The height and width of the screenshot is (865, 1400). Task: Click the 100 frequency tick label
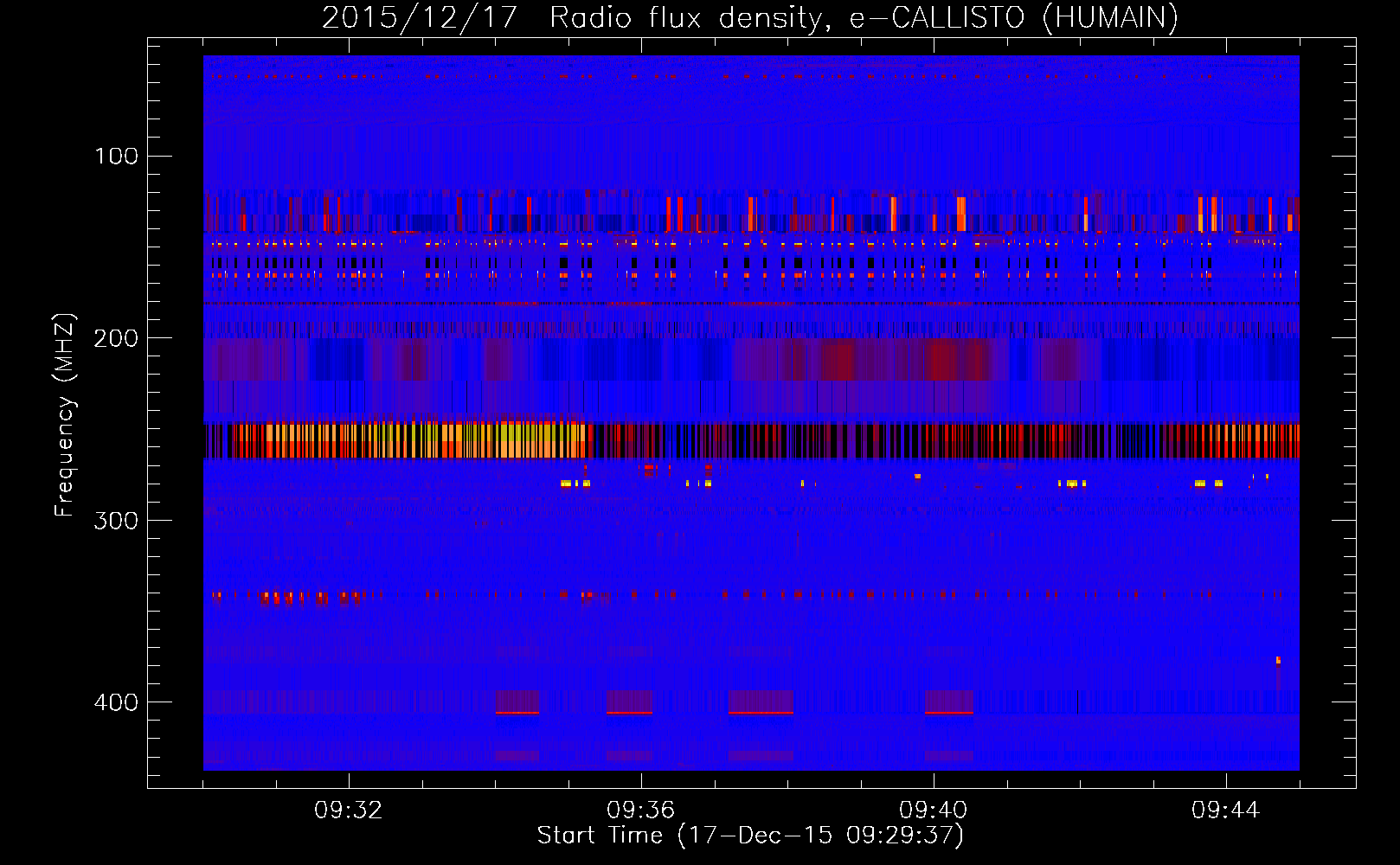(117, 157)
